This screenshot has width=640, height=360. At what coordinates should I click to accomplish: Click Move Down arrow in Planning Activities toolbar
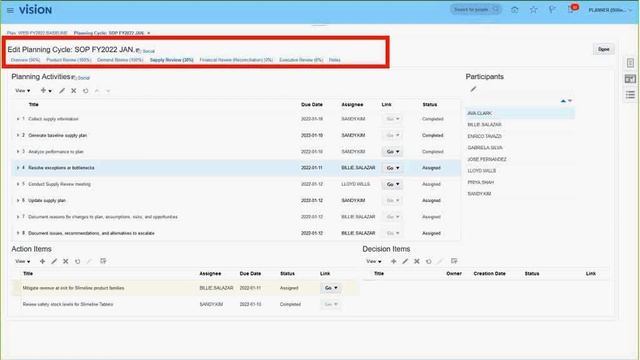(108, 91)
